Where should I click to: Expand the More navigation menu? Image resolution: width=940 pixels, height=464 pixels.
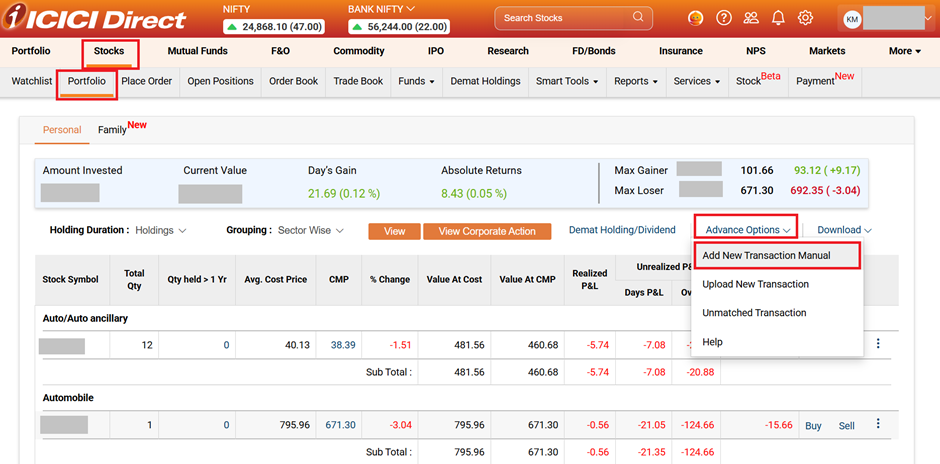[x=904, y=51]
